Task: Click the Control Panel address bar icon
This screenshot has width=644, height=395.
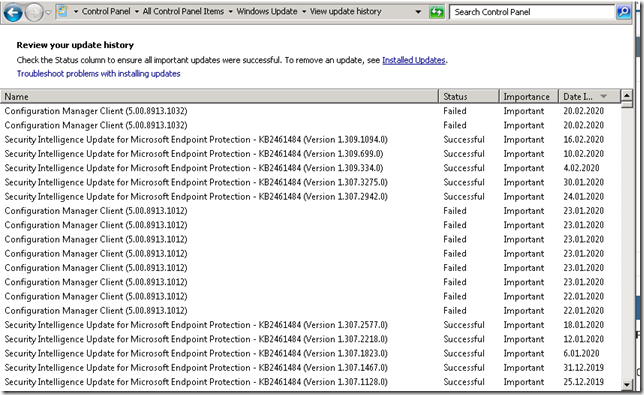Action: pos(62,11)
